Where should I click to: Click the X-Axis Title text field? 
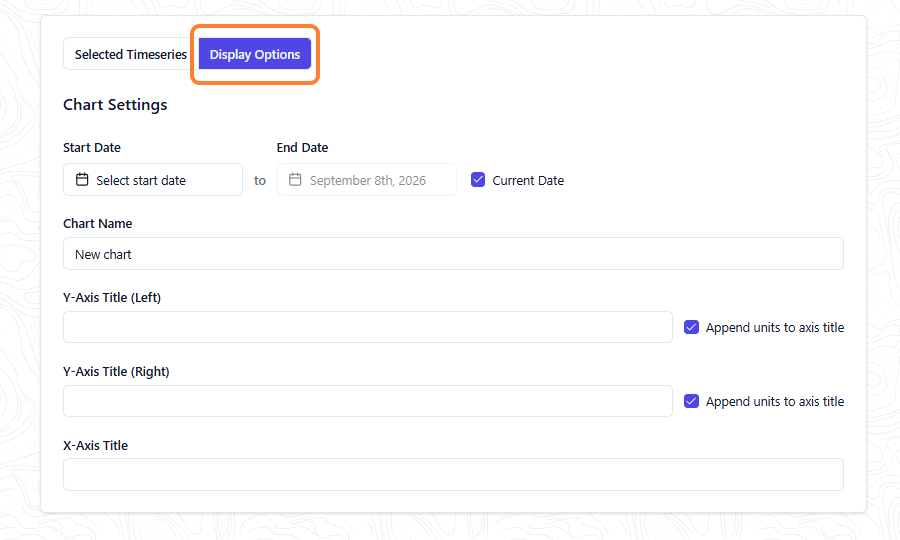[x=453, y=475]
